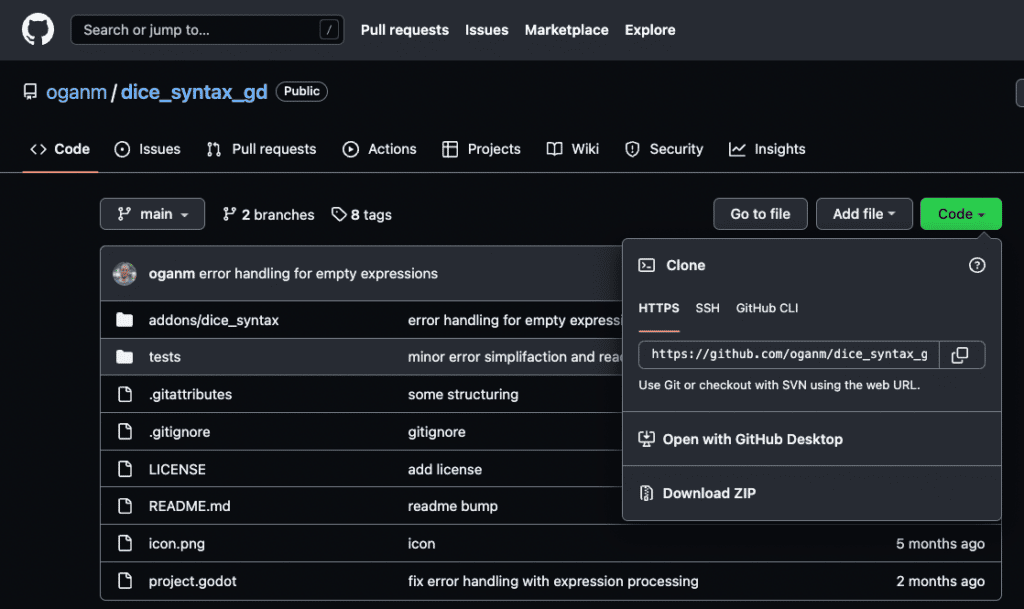Click Download ZIP
The image size is (1024, 609).
tap(812, 493)
